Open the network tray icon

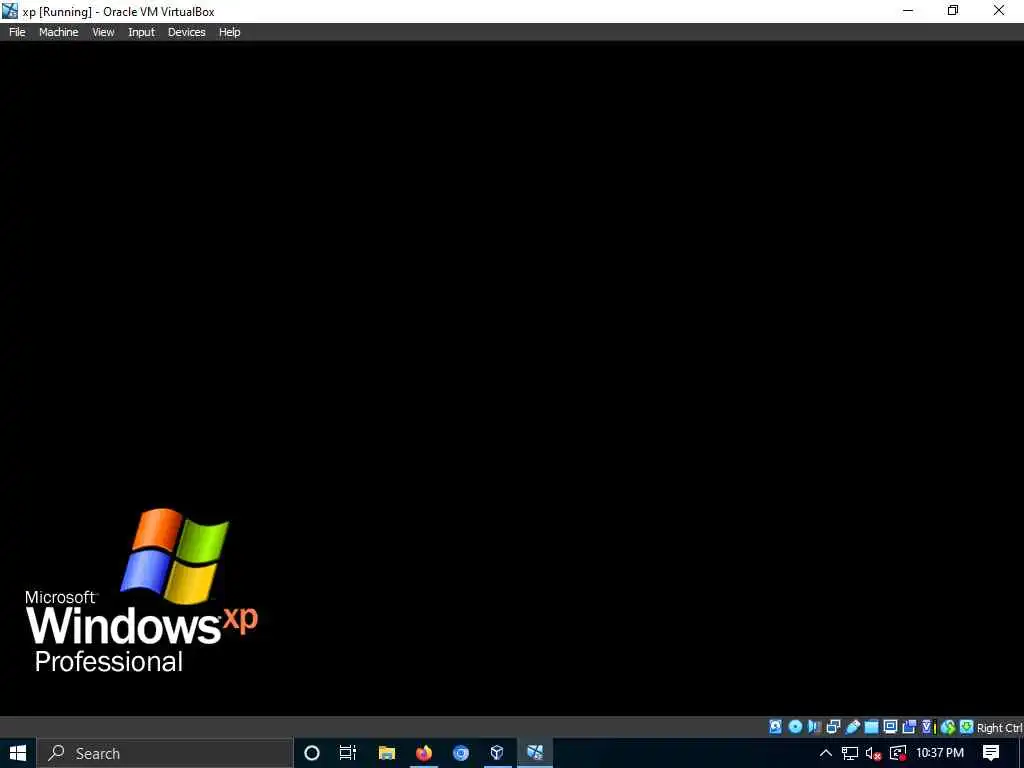click(850, 753)
